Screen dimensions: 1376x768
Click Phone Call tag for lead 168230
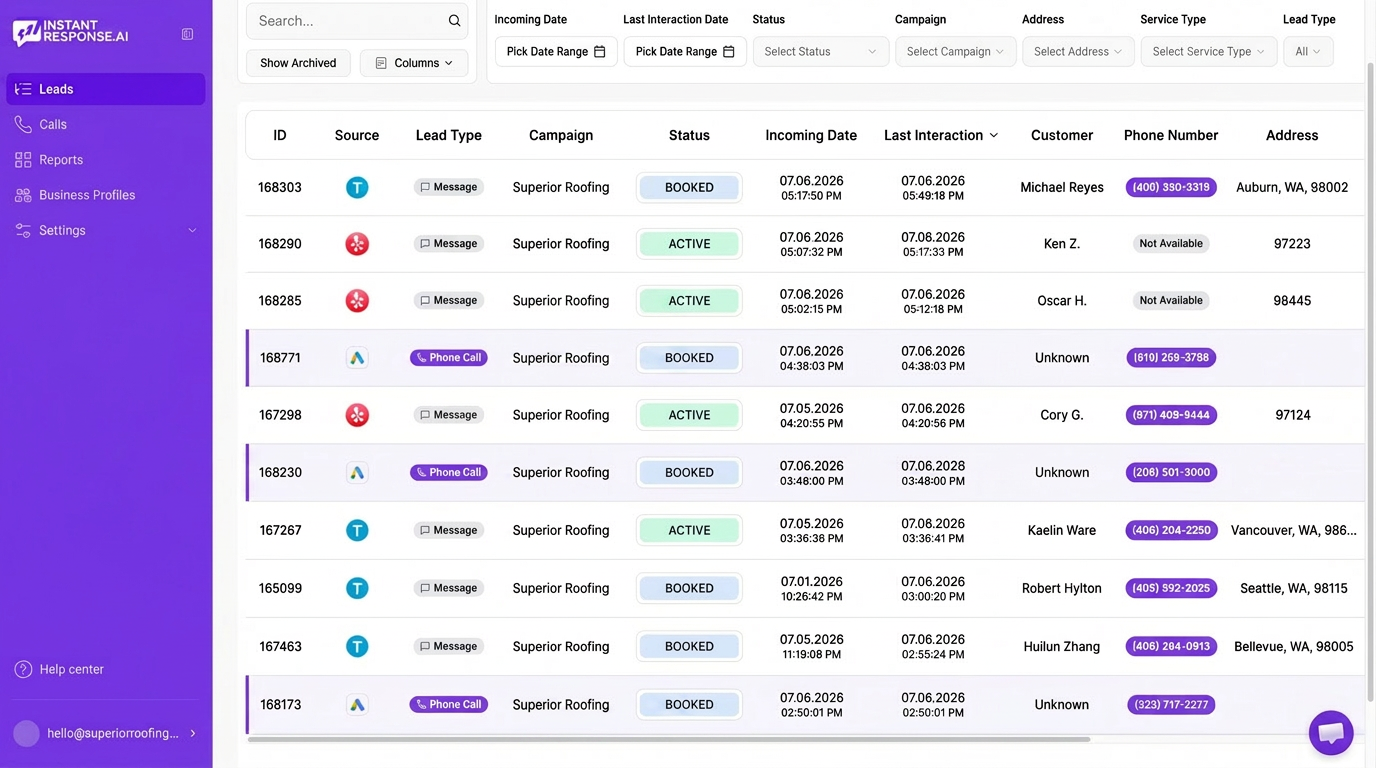tap(449, 472)
